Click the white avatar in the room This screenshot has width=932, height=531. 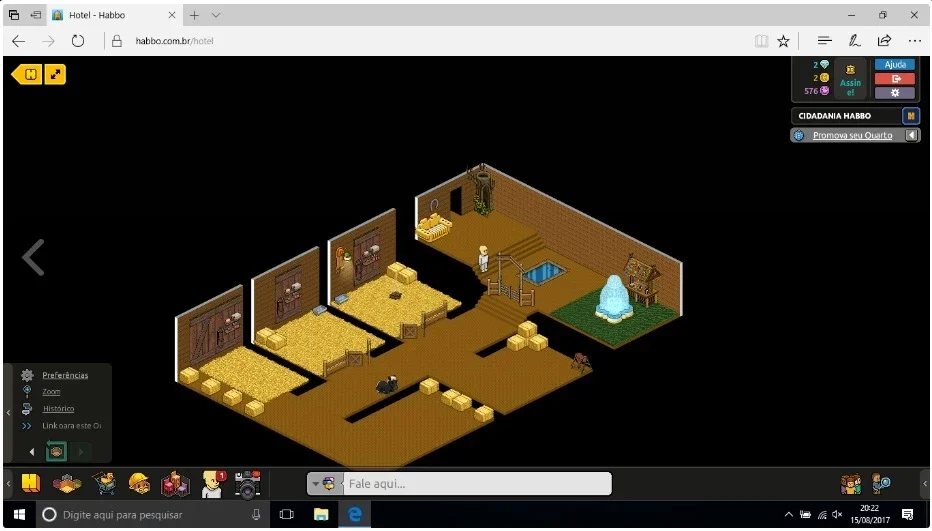pyautogui.click(x=483, y=259)
